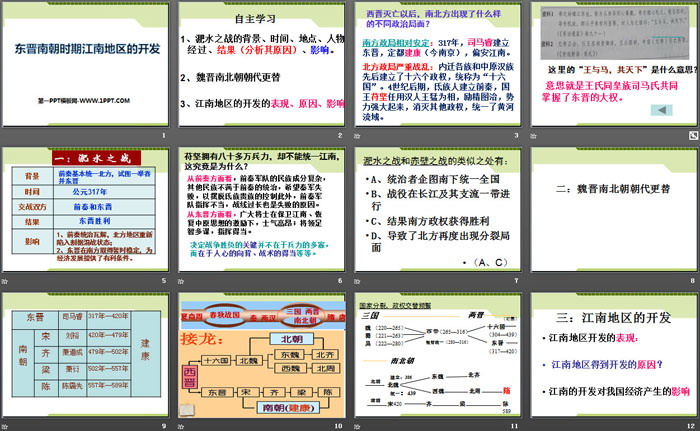Select slide 8 titled 魏晋南北朝朝代更替
700x431 pixels.
tap(614, 209)
